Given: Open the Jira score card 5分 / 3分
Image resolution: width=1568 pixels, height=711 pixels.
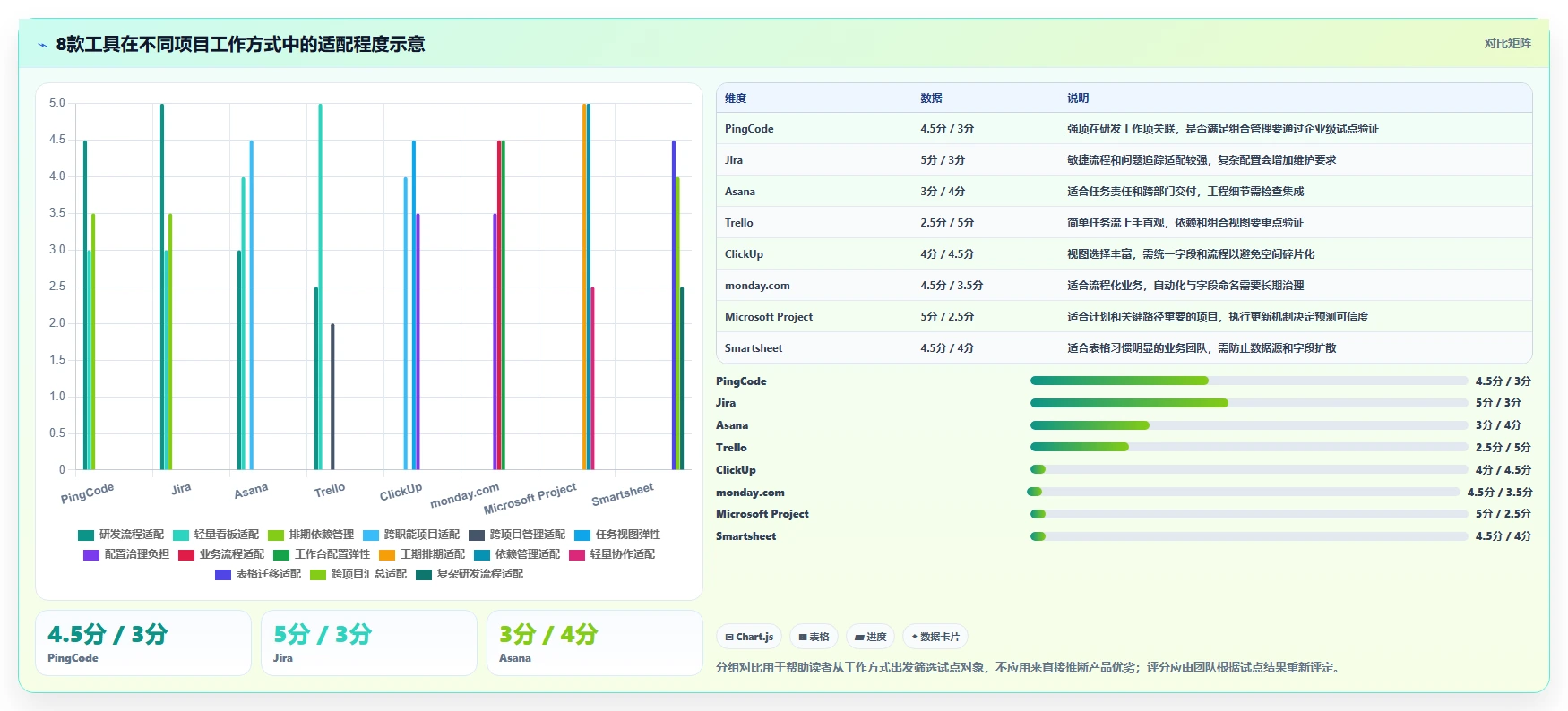Looking at the screenshot, I should point(369,643).
